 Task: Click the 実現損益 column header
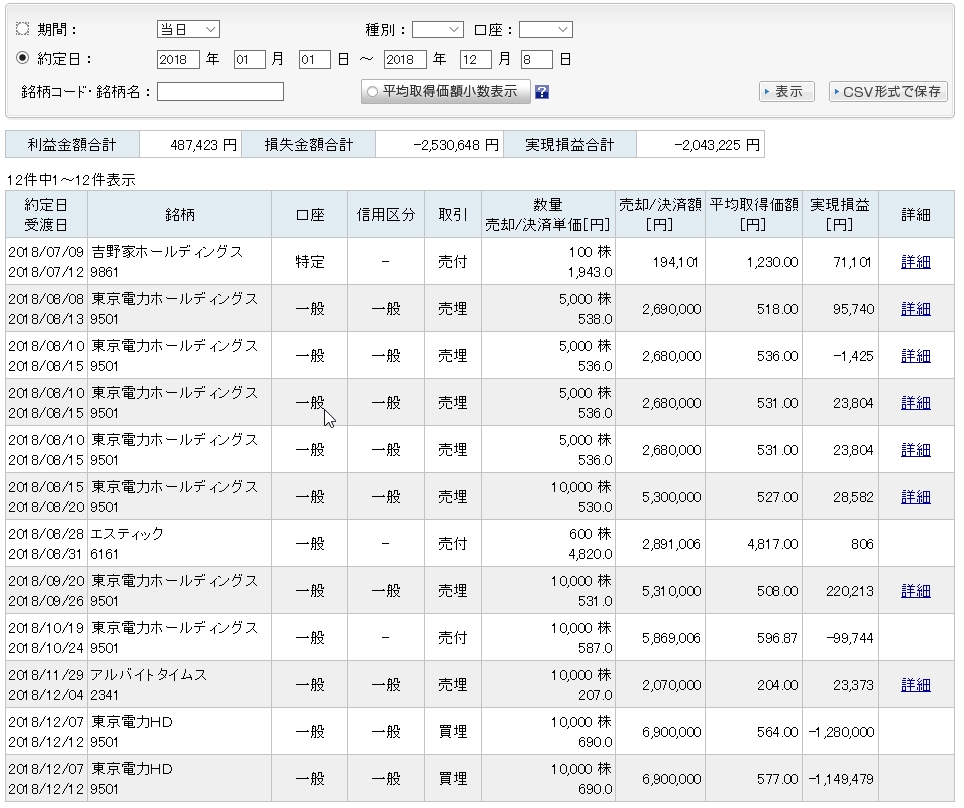[840, 214]
